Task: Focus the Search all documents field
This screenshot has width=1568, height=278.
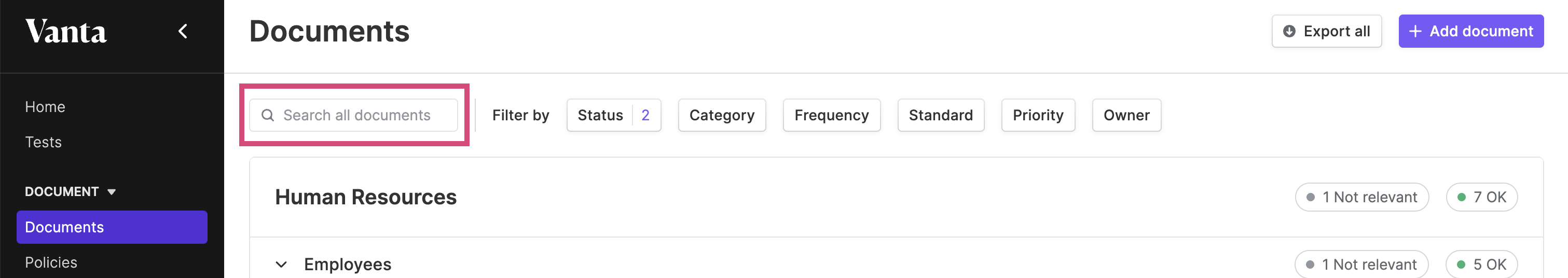Action: coord(353,115)
